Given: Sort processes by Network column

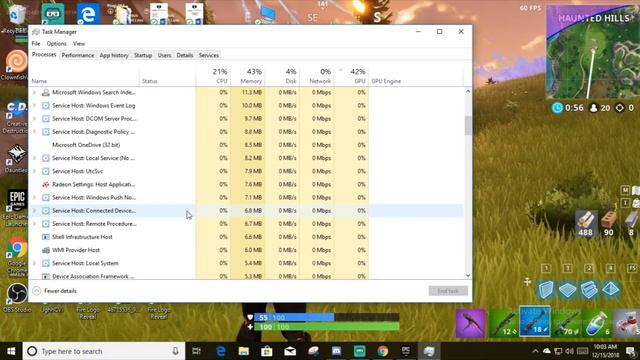Looking at the screenshot, I should (x=316, y=76).
